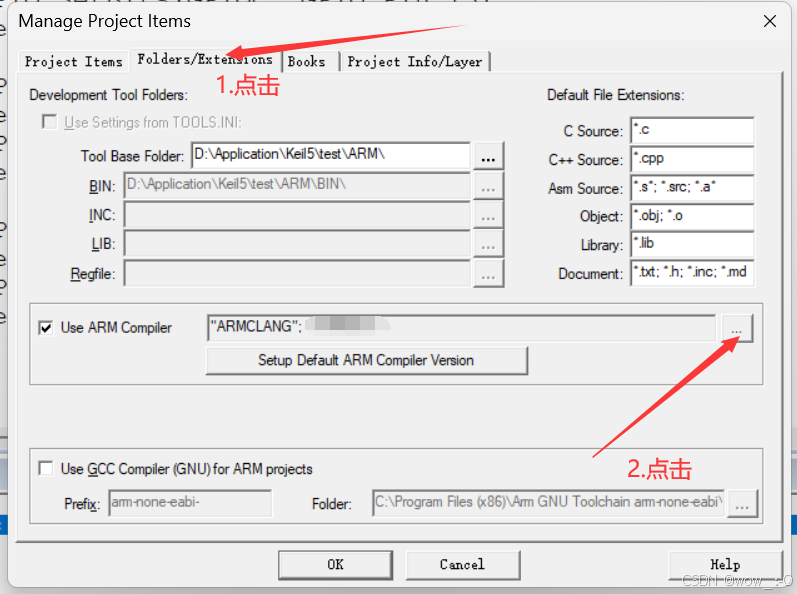Edit the C Source extension field
Viewport: 797px width, 594px height.
tap(692, 131)
